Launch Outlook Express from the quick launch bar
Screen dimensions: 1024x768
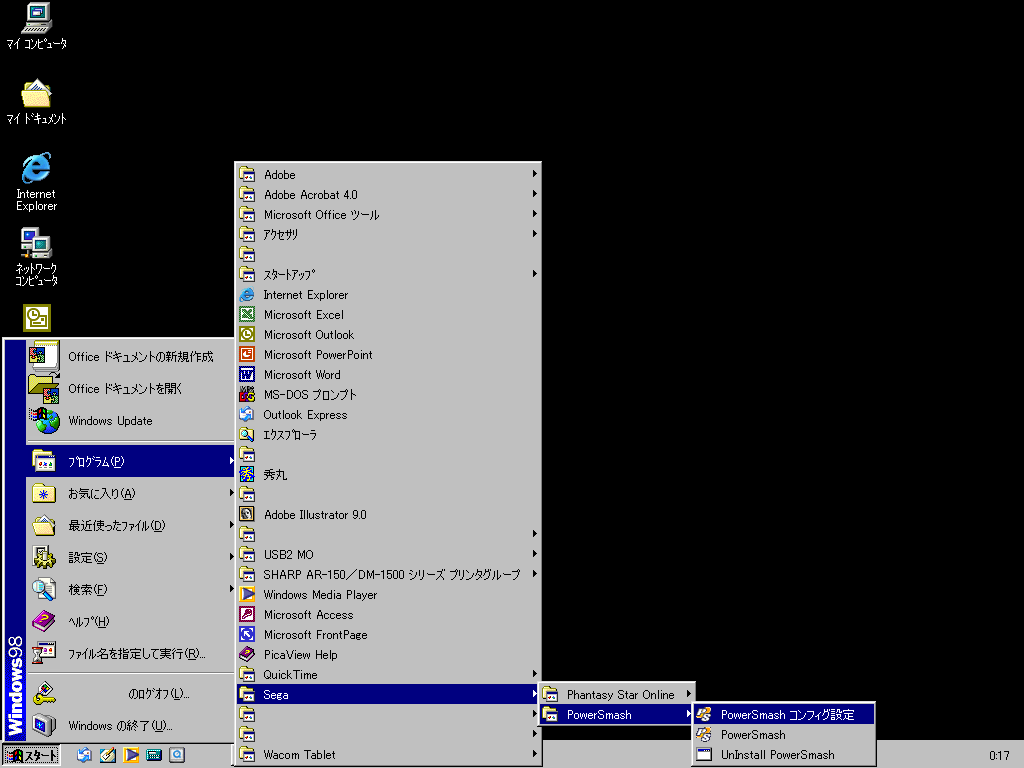84,755
